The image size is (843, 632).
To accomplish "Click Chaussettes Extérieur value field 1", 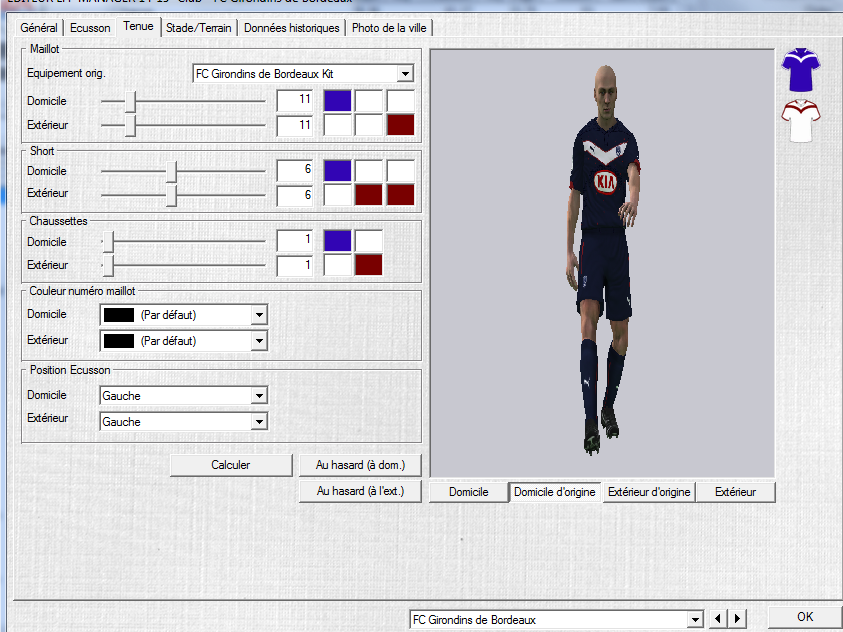I will [295, 265].
